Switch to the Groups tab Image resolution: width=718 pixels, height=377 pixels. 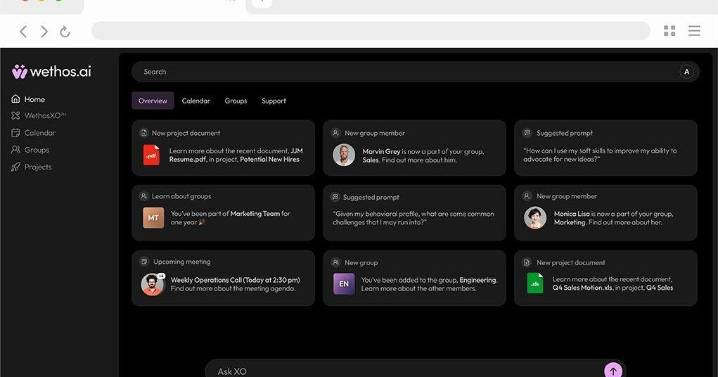pos(236,101)
